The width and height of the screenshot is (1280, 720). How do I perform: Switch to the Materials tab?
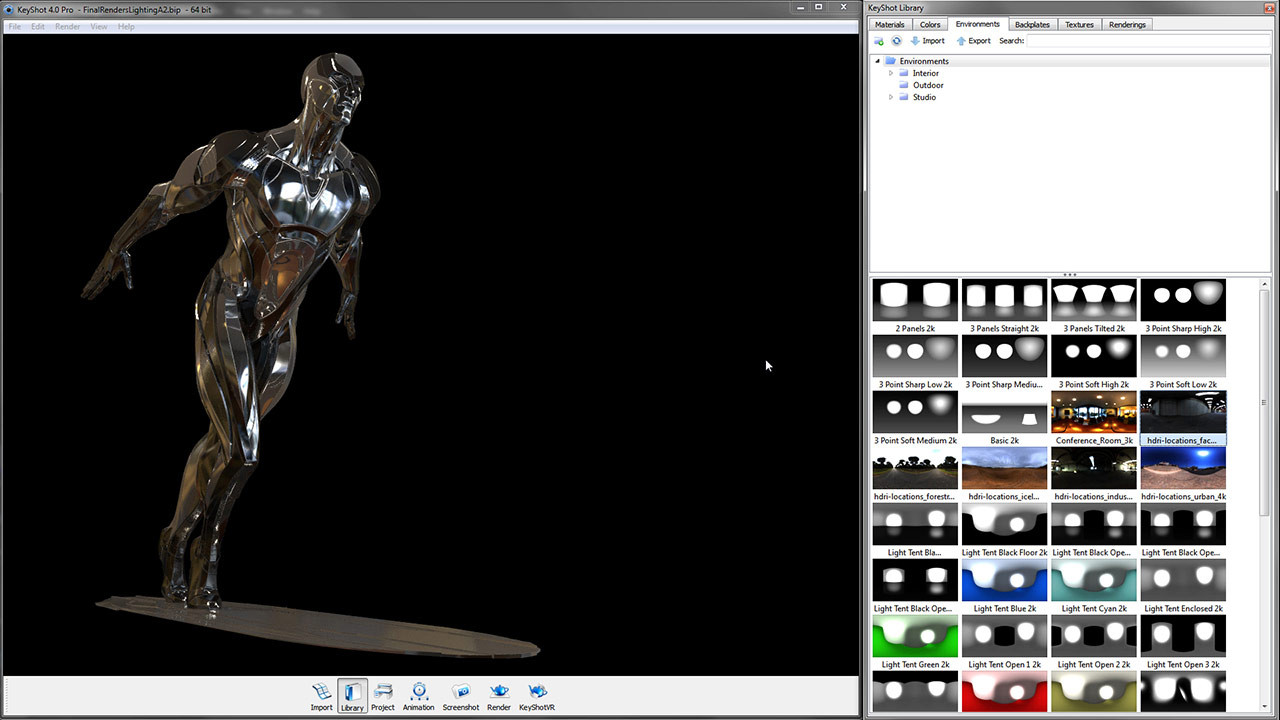889,24
